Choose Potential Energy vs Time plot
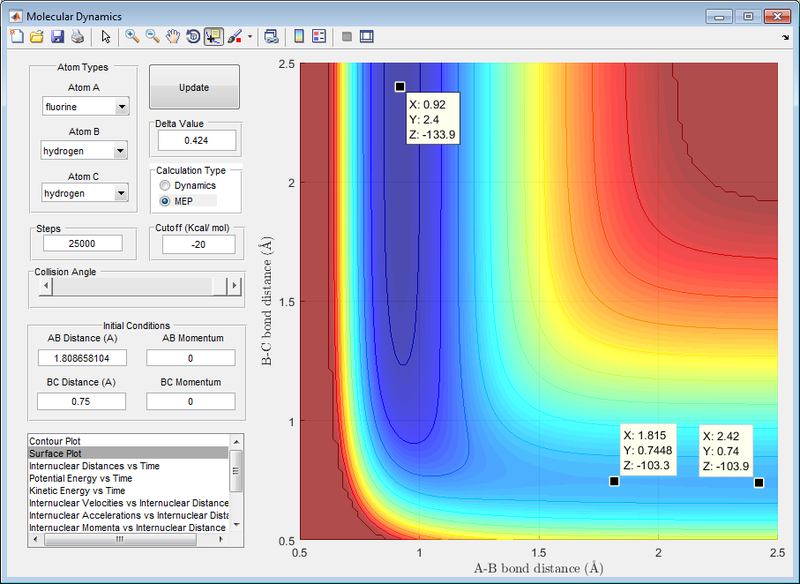This screenshot has height=584, width=800. click(100, 478)
